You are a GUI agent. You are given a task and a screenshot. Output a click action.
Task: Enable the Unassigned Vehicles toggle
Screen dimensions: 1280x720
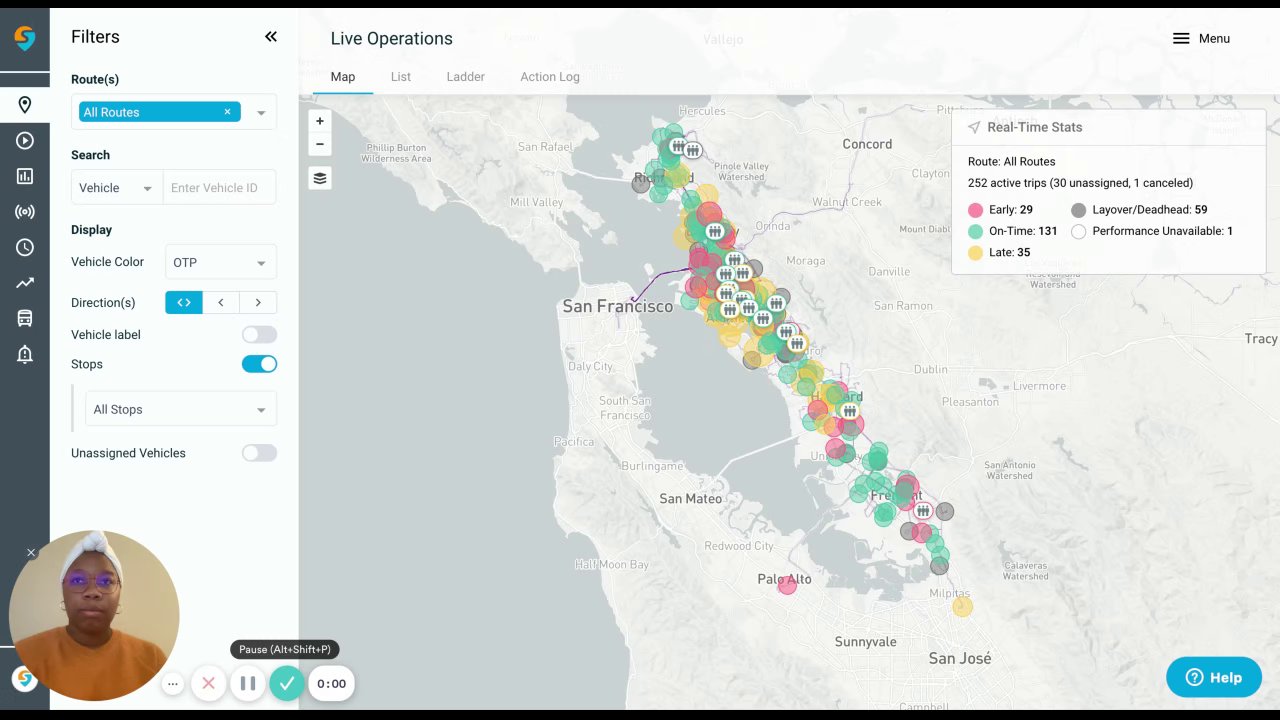coord(259,453)
